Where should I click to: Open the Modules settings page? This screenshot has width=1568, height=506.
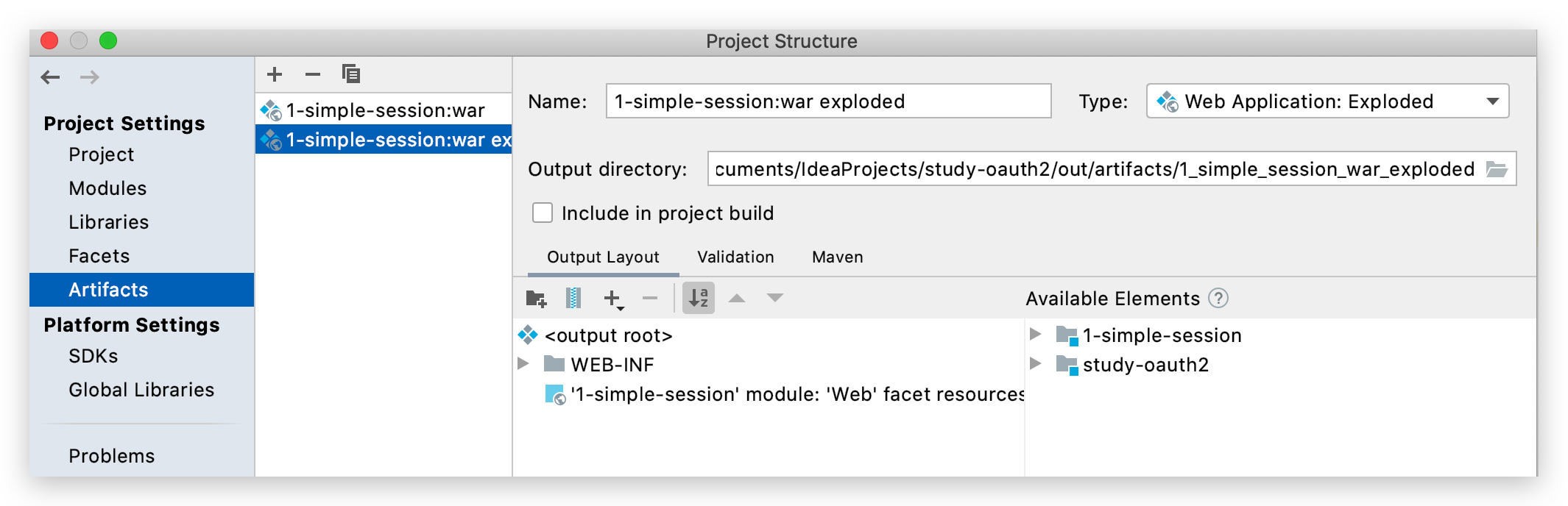coord(107,188)
